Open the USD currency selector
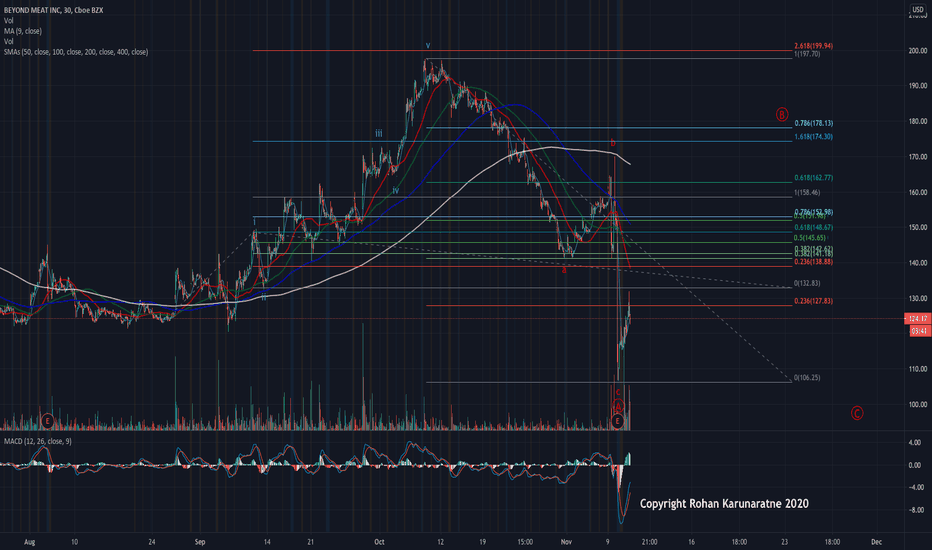Image resolution: width=932 pixels, height=550 pixels. tap(918, 10)
